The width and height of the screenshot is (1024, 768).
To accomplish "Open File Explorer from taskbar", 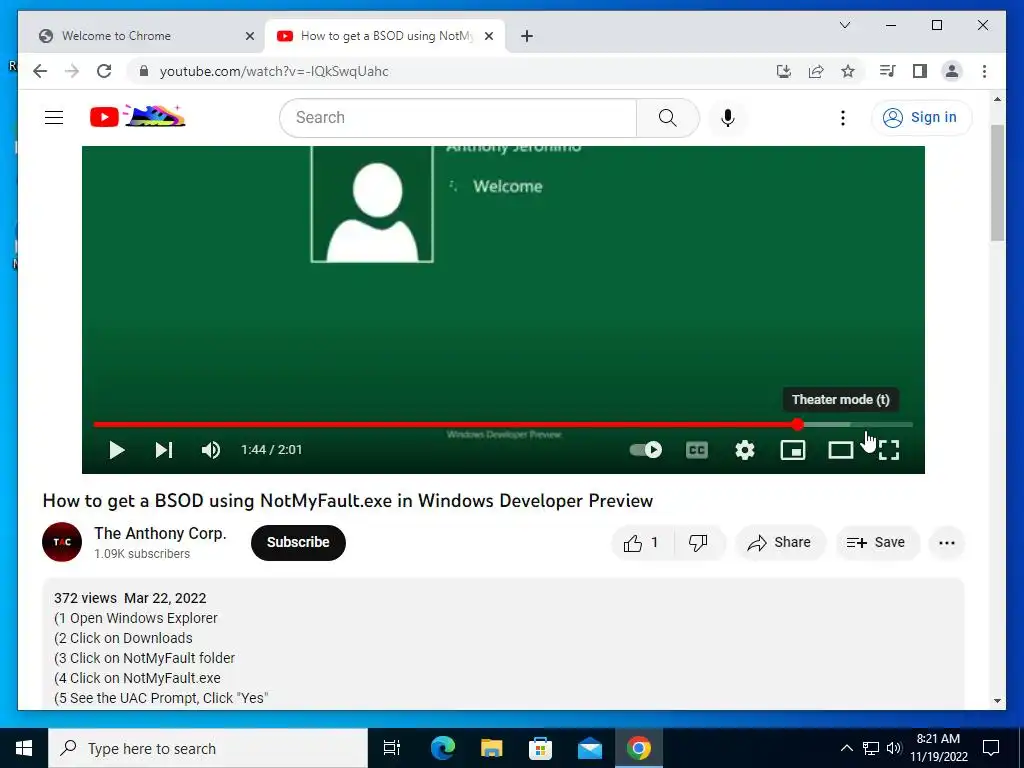I will (x=491, y=748).
